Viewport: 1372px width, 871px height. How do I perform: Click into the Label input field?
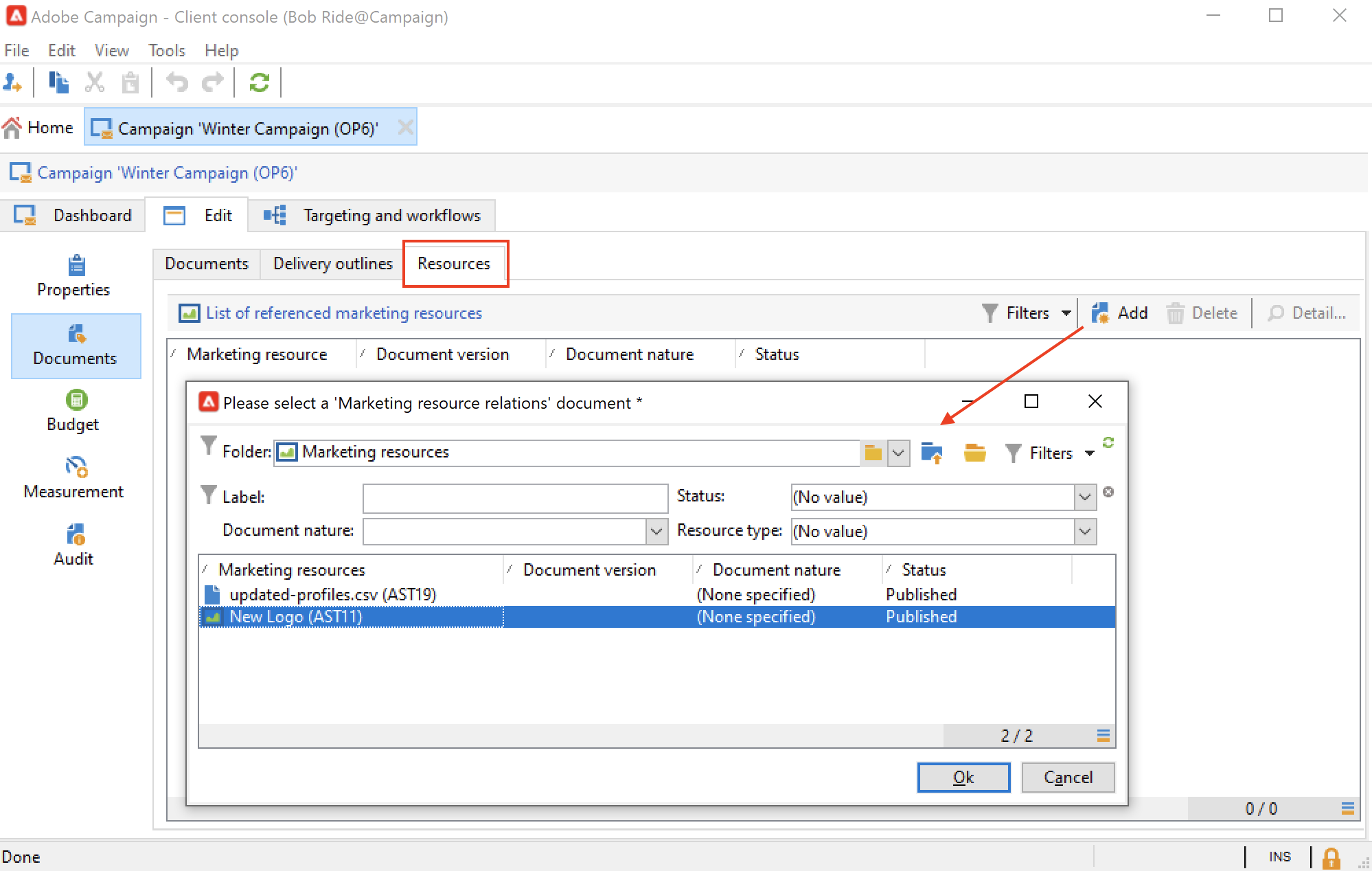click(515, 497)
